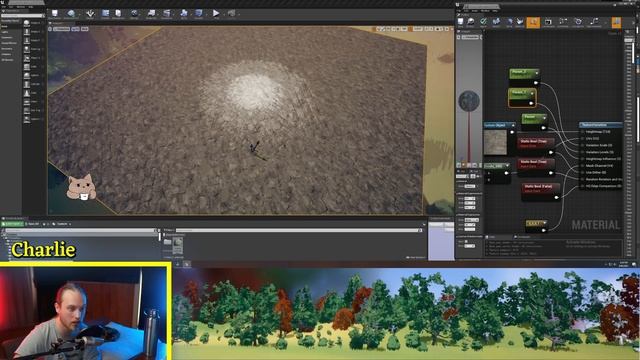Viewport: 640px width, 360px height.
Task: Click Clean Up icon in Material Editor
Action: click(x=520, y=22)
